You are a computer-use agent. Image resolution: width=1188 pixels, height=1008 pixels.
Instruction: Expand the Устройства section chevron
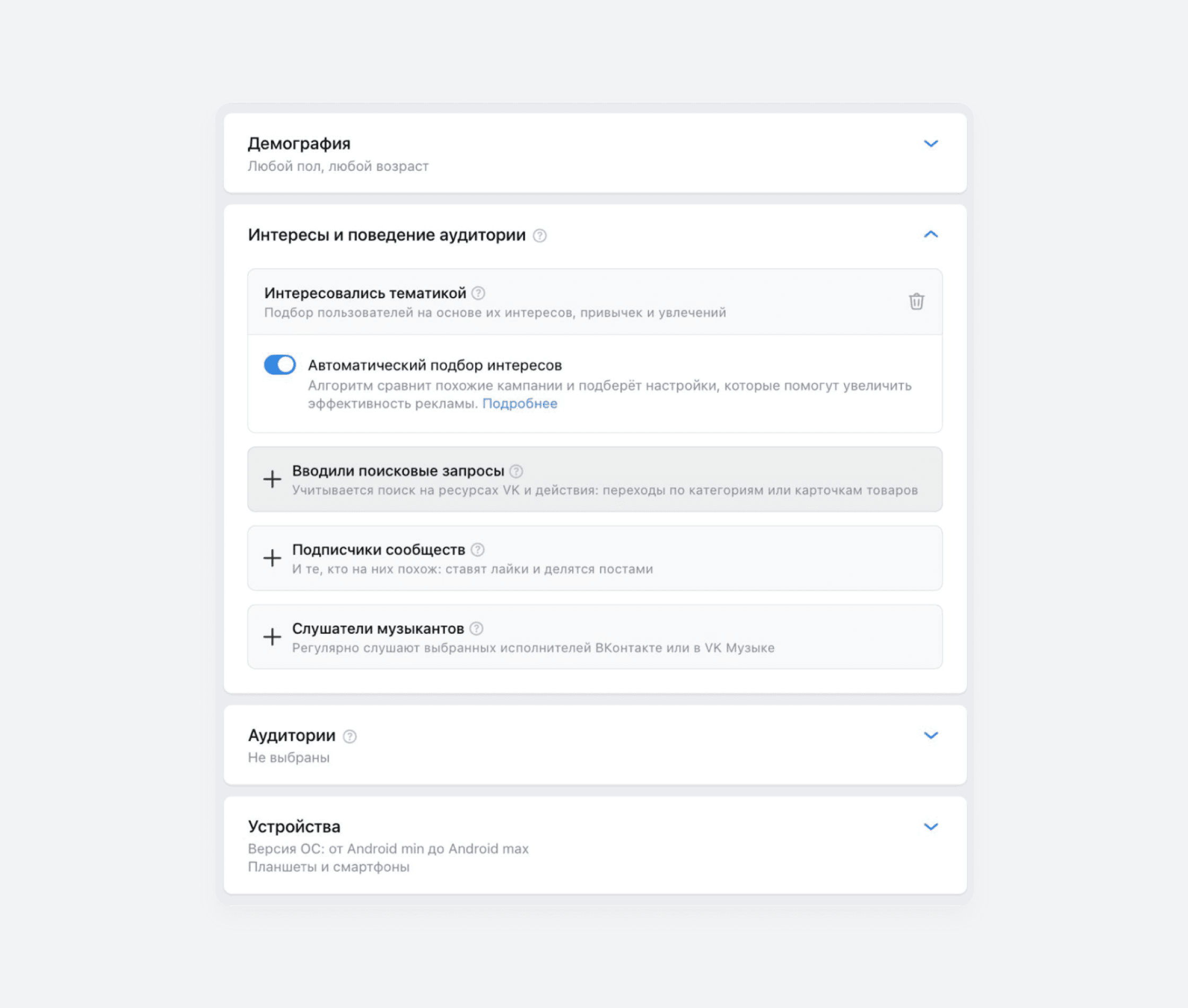pyautogui.click(x=930, y=827)
